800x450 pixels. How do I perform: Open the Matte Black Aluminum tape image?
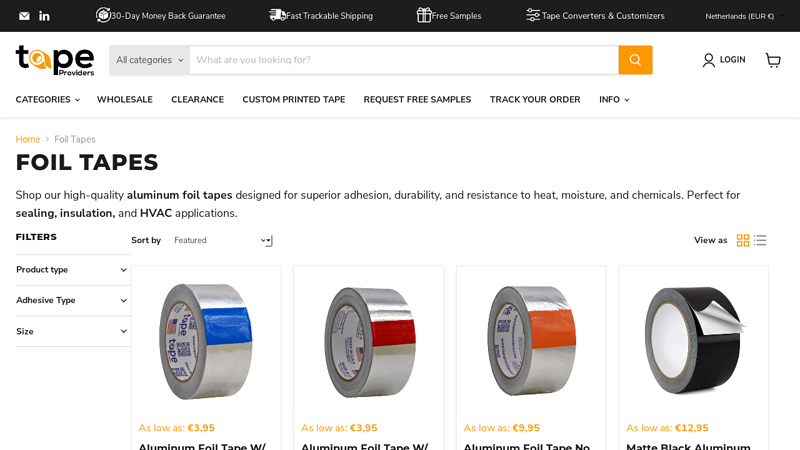click(693, 340)
